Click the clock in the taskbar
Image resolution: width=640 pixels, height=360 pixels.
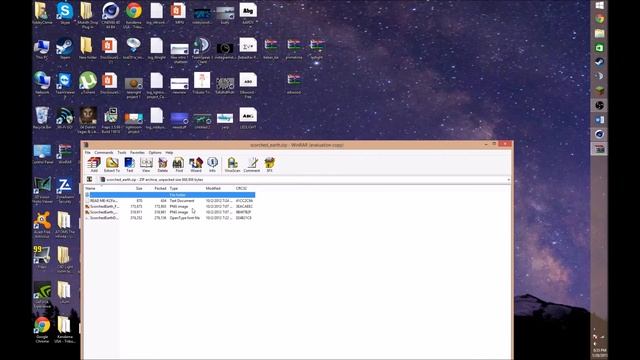600,352
